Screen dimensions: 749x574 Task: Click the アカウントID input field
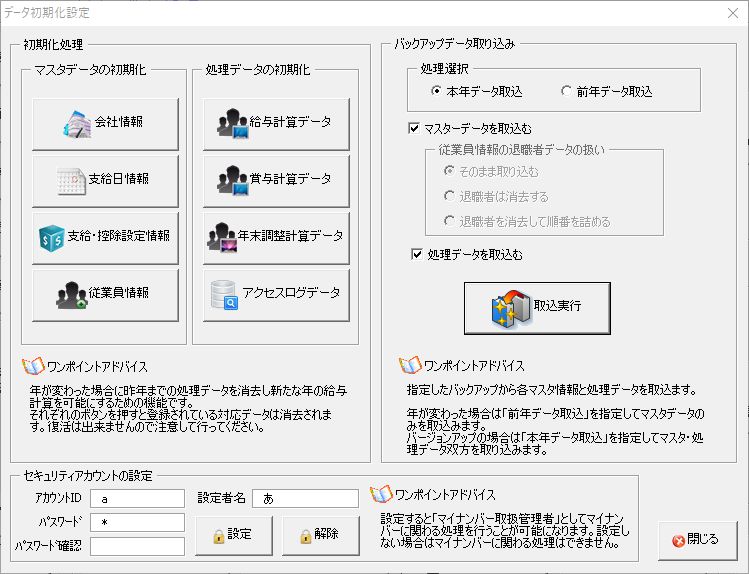pyautogui.click(x=137, y=498)
